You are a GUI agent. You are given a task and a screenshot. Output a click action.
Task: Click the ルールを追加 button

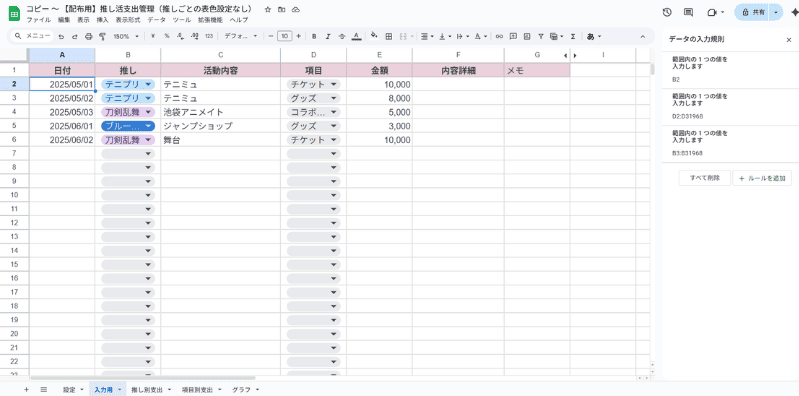[762, 178]
